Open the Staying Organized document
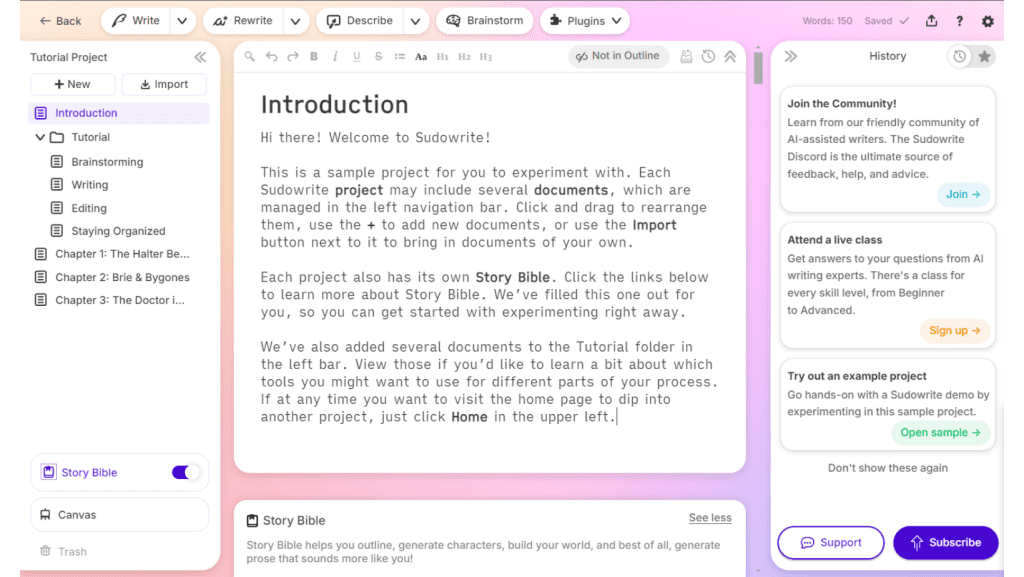 [x=118, y=231]
